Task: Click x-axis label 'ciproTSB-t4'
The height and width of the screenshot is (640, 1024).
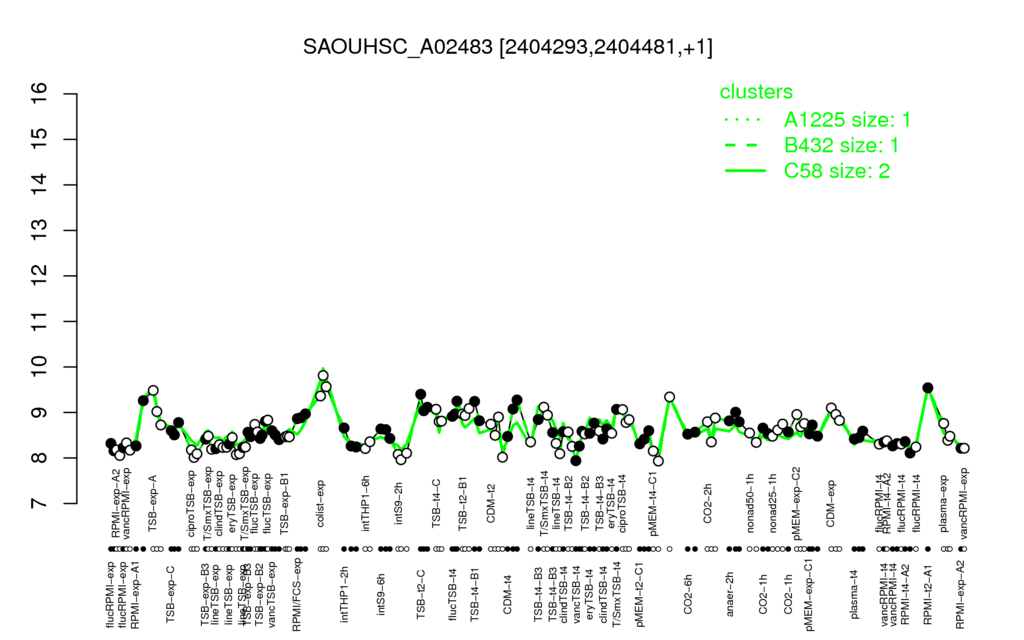Action: pyautogui.click(x=622, y=504)
